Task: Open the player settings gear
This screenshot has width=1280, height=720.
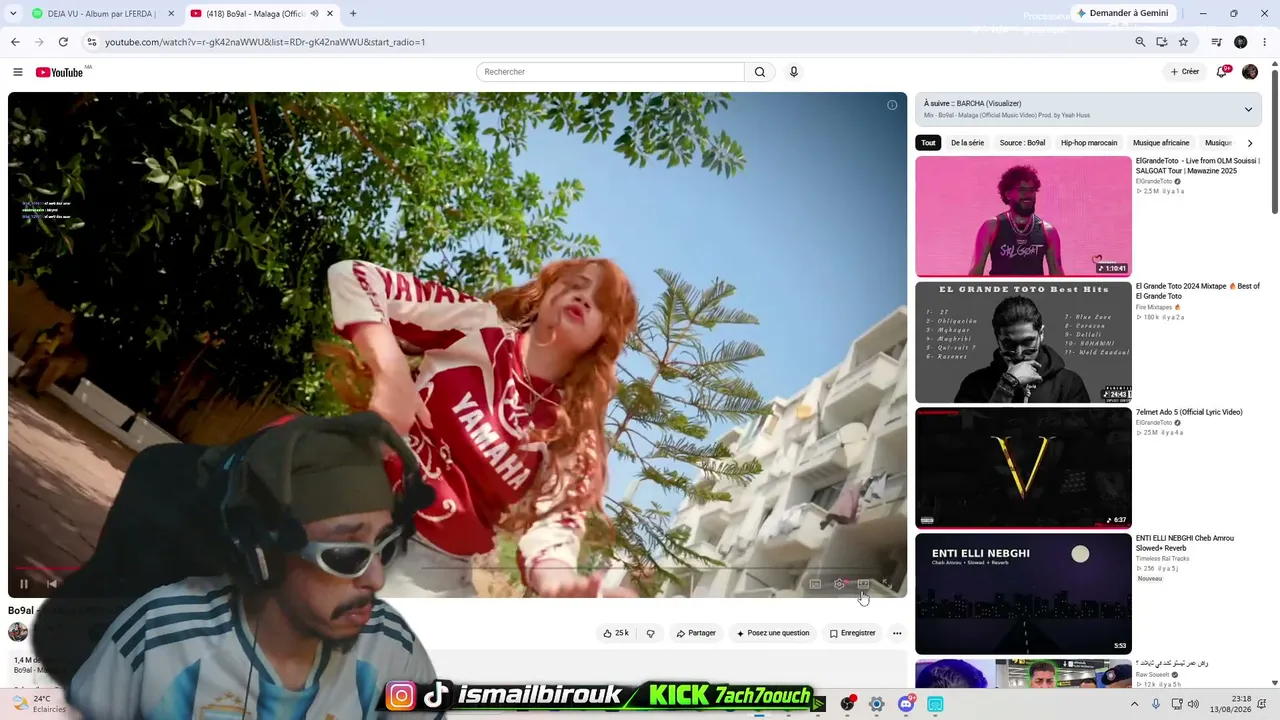Action: [839, 584]
